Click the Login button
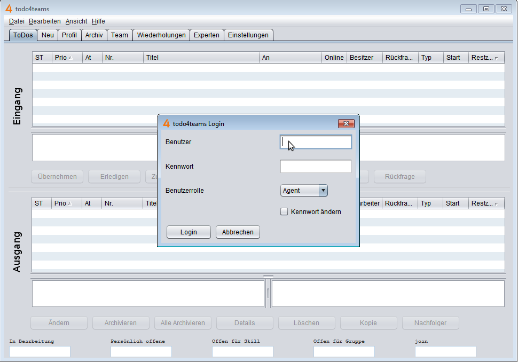Image resolution: width=518 pixels, height=362 pixels. (x=189, y=232)
